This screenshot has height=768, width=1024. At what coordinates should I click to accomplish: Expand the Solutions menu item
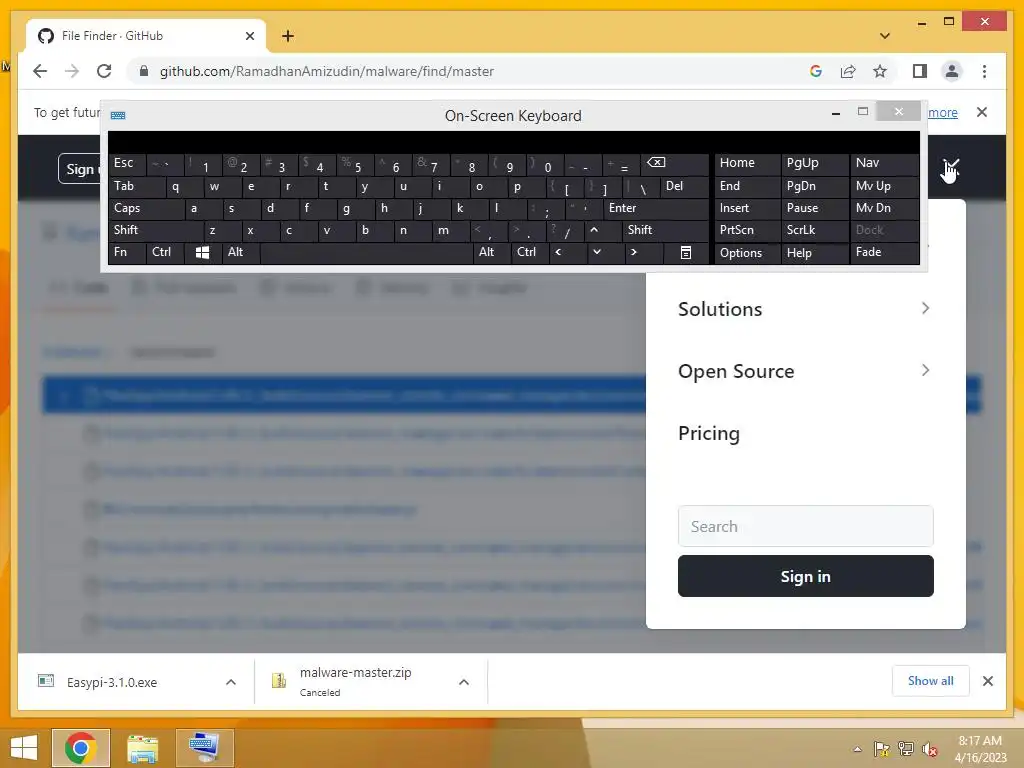click(805, 309)
